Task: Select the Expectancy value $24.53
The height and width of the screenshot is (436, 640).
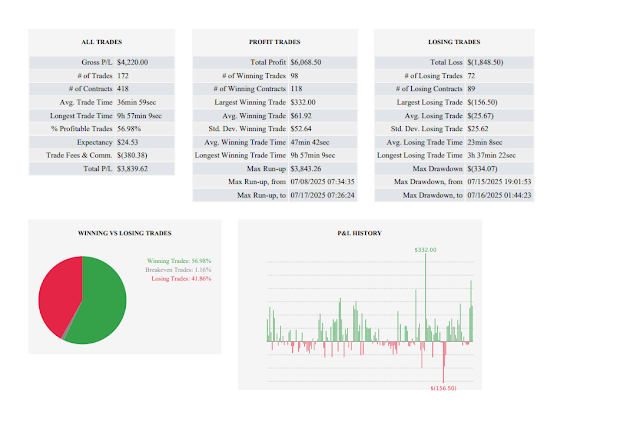Action: pyautogui.click(x=127, y=142)
